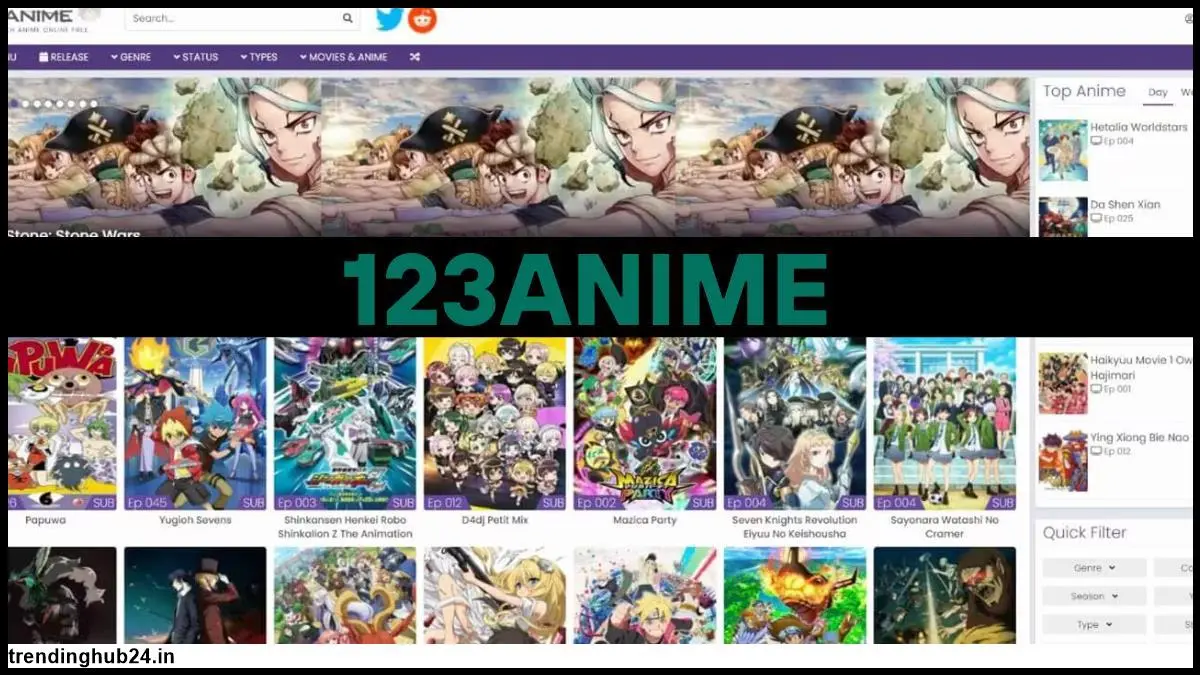This screenshot has width=1200, height=675.
Task: Select the first carousel slide dot
Action: (x=13, y=104)
